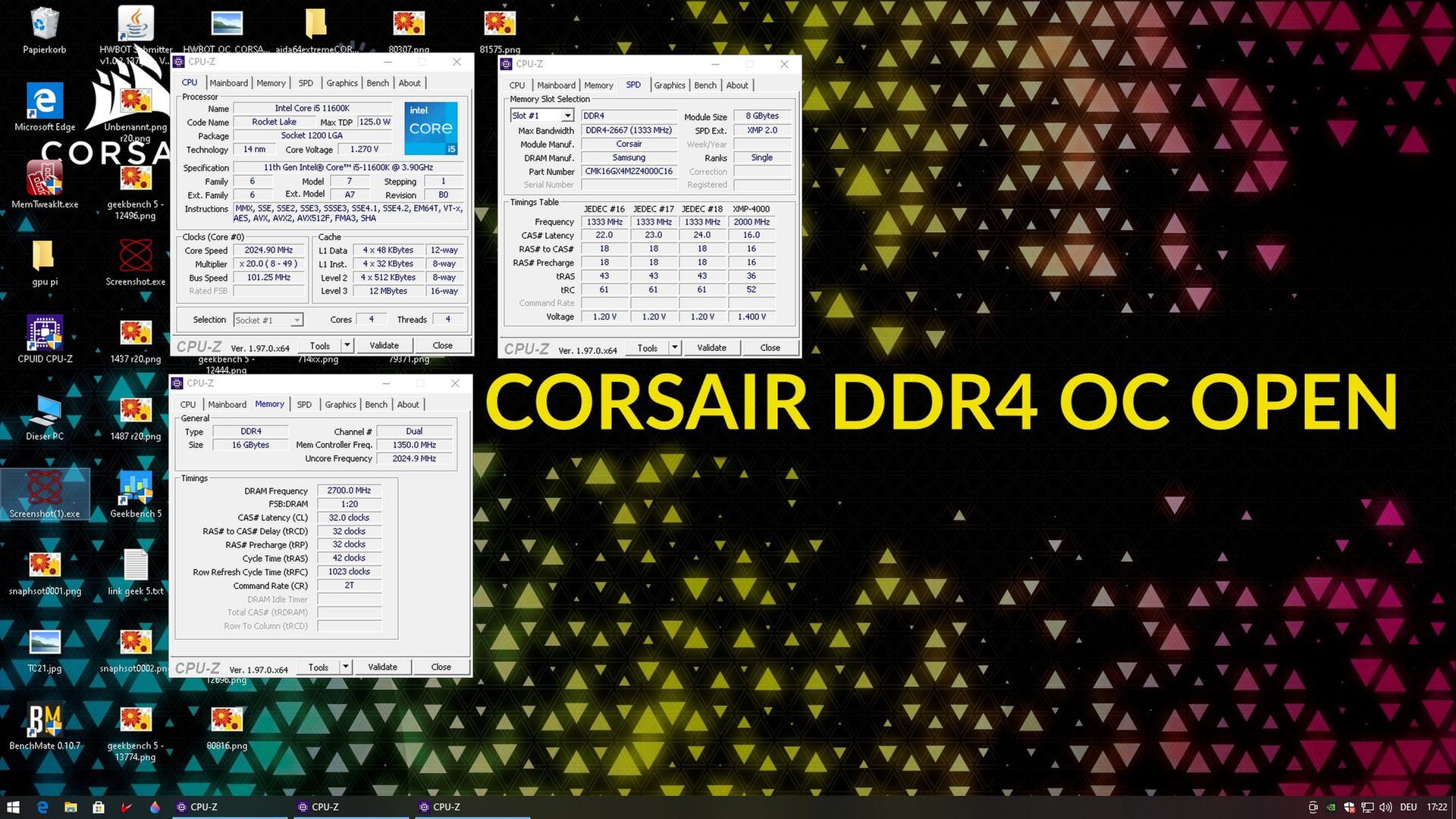Click the Windows Start button
This screenshot has width=1456, height=819.
(x=13, y=807)
